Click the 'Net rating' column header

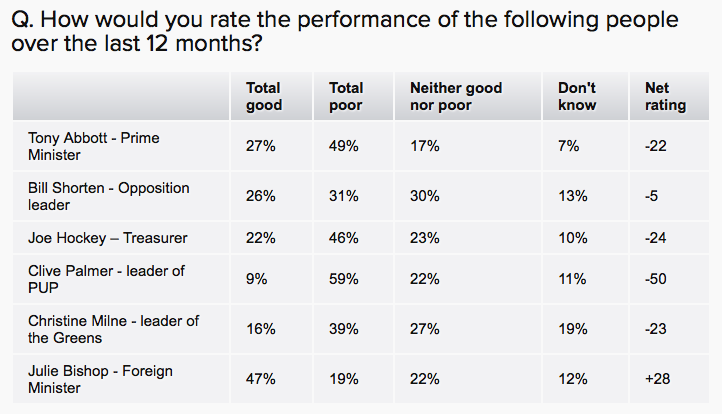point(666,97)
